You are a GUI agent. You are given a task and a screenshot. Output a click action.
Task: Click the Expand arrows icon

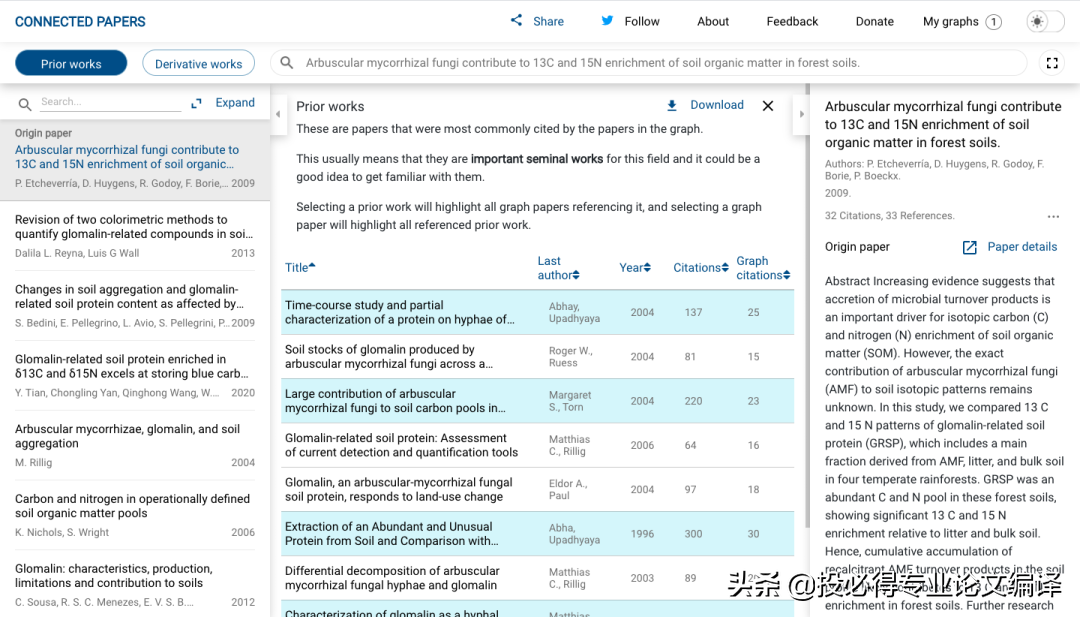coord(196,103)
